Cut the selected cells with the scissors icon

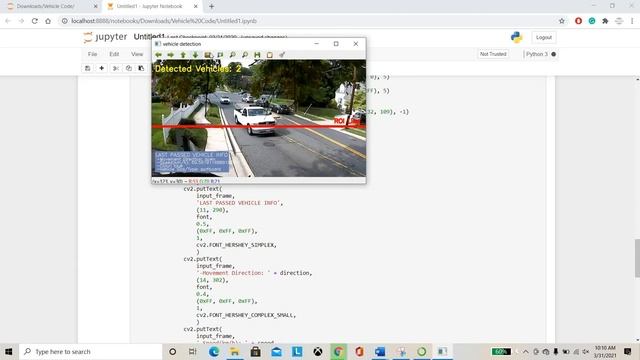click(116, 68)
